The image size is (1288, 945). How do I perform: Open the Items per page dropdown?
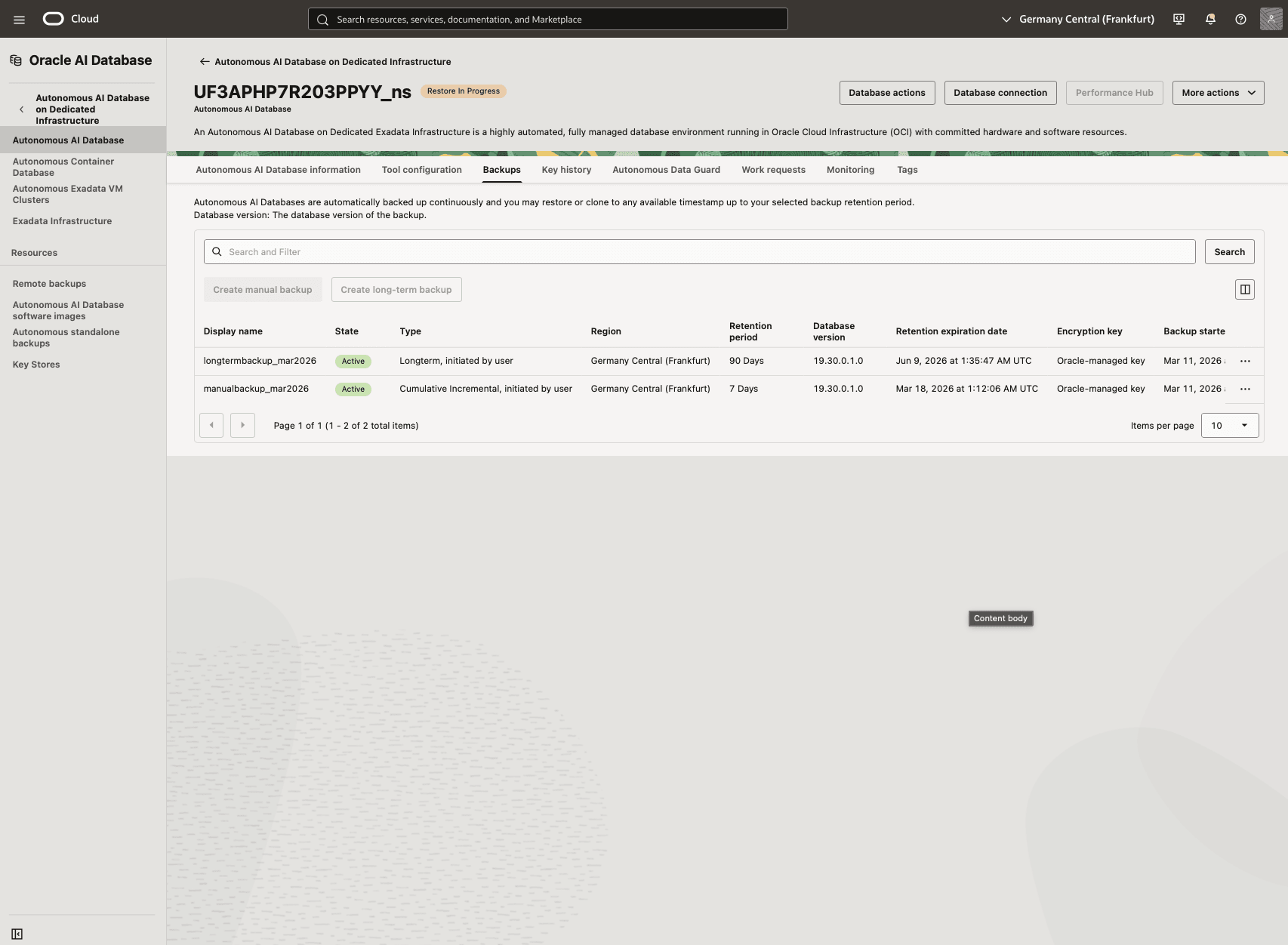(x=1230, y=426)
